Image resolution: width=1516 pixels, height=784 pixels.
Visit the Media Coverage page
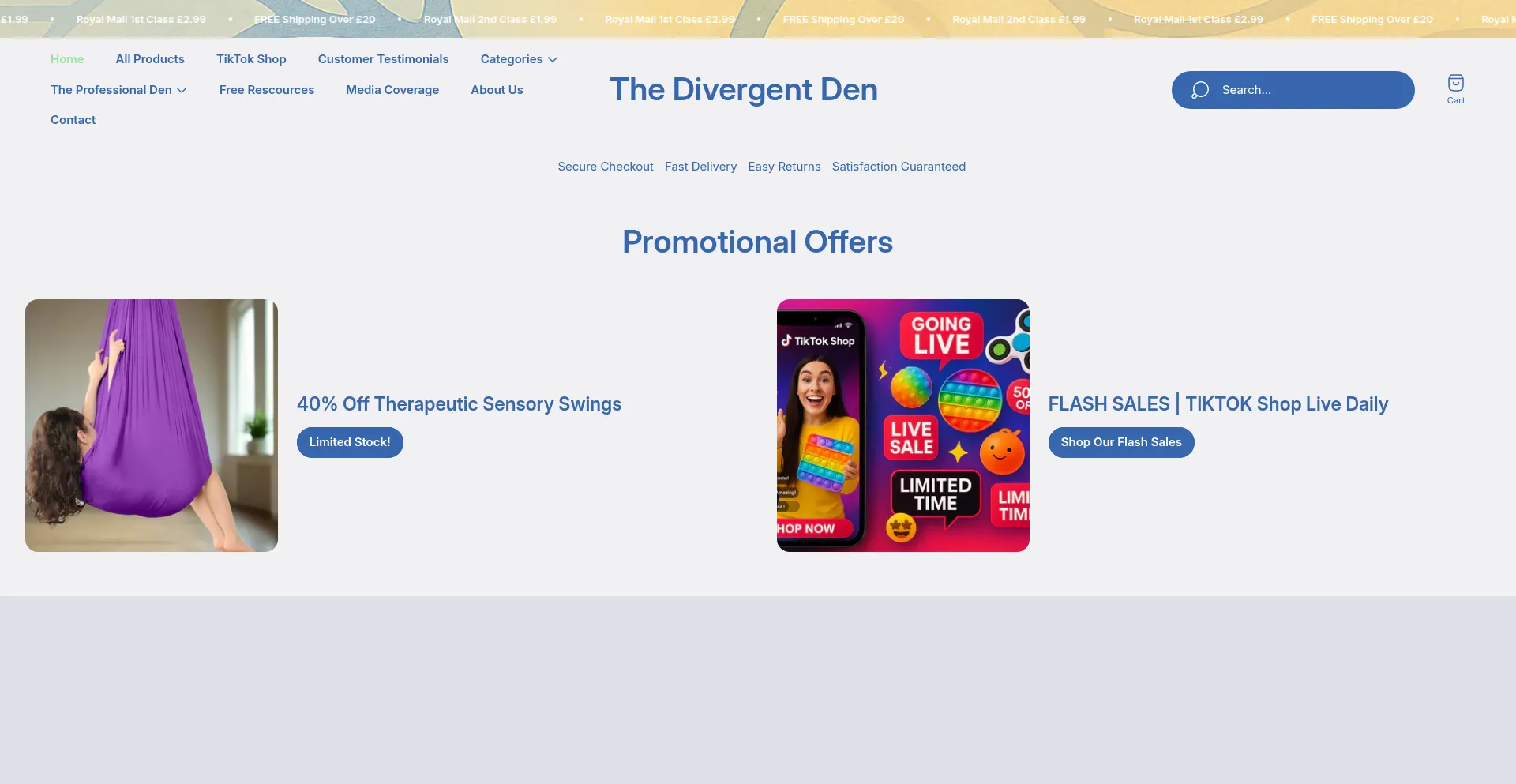pyautogui.click(x=392, y=90)
